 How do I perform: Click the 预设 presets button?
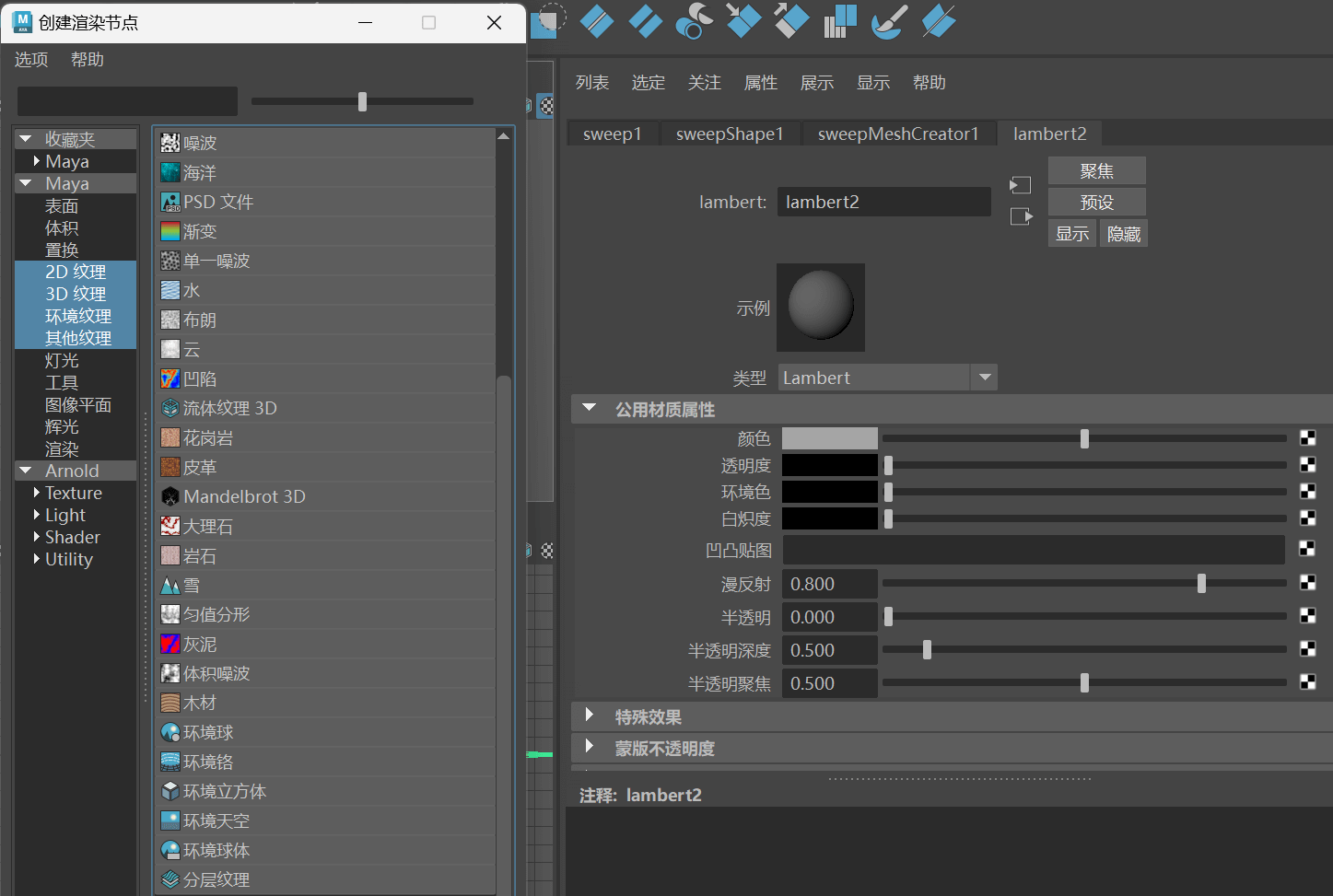click(x=1097, y=203)
